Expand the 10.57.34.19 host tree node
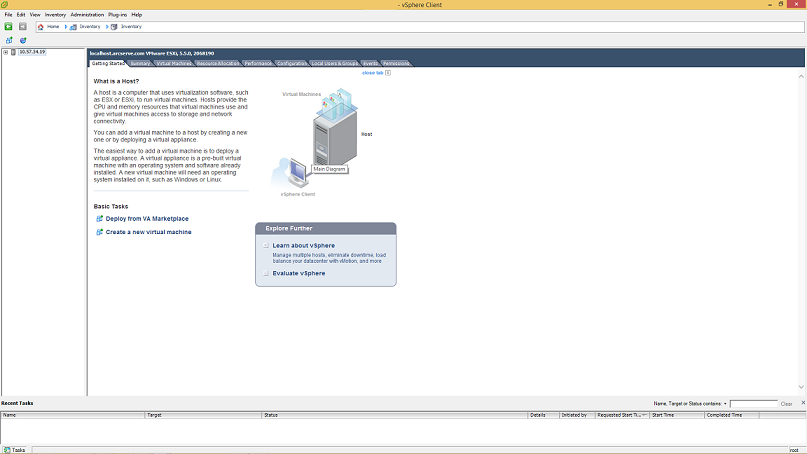Image resolution: width=807 pixels, height=454 pixels. 5,52
